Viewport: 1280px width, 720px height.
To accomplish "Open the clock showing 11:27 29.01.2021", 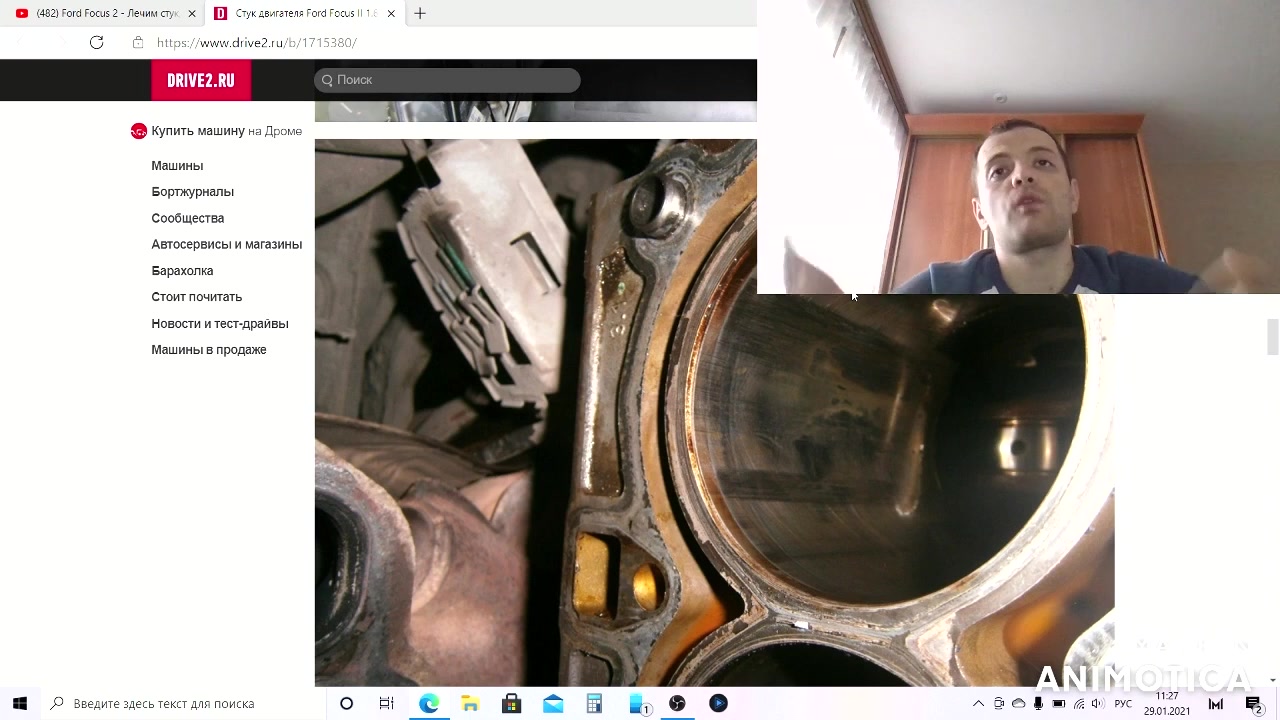I will tap(1167, 704).
